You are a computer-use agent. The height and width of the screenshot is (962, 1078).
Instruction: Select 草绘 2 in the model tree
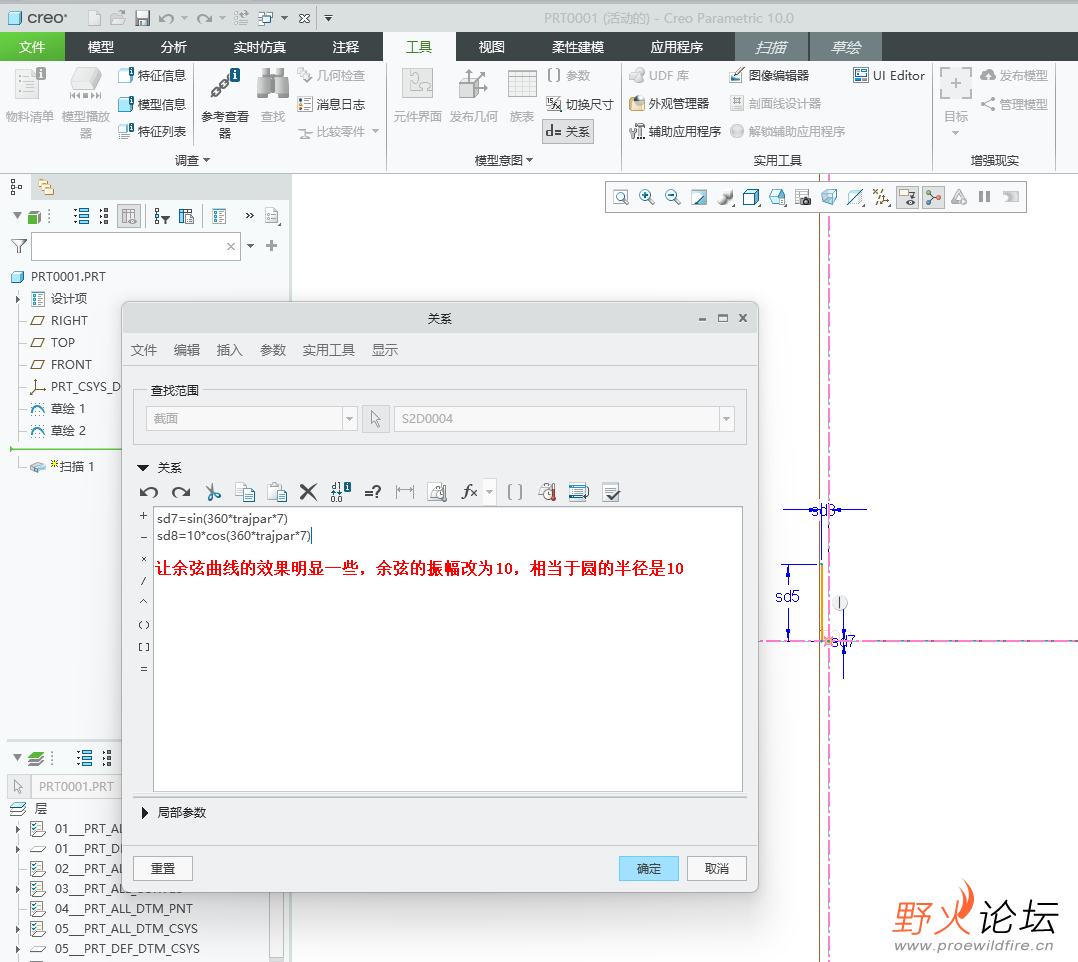[58, 430]
